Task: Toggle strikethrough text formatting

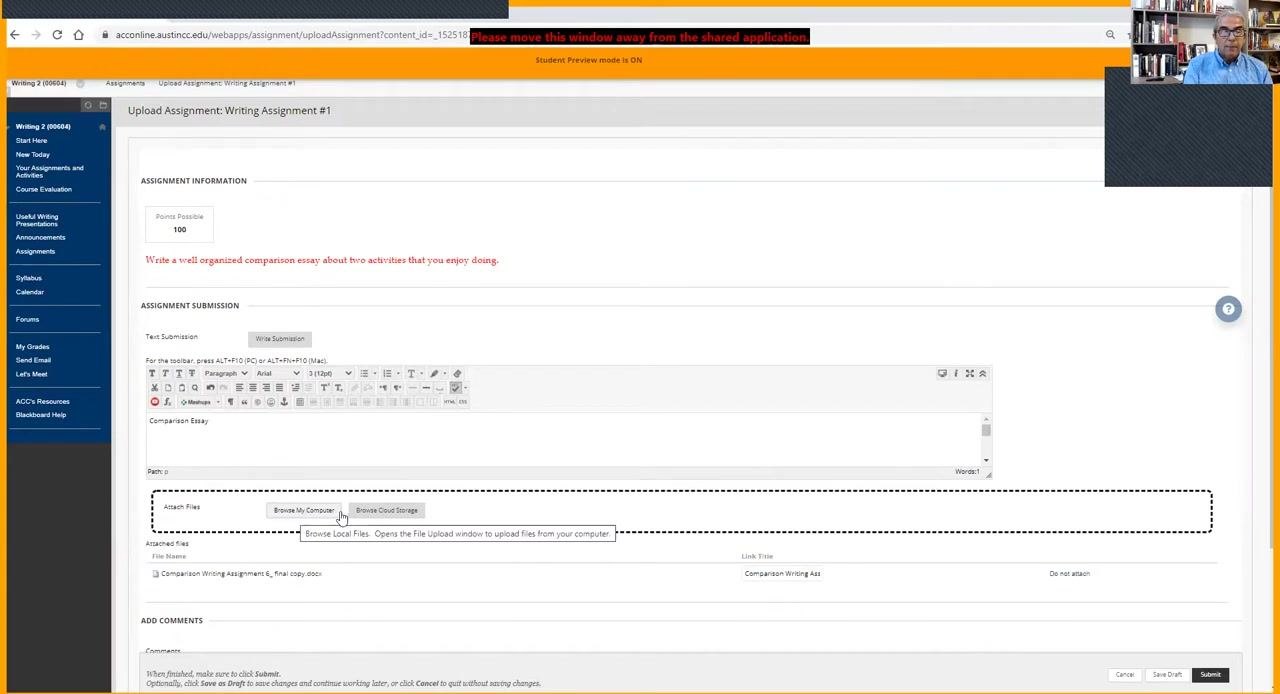Action: click(192, 373)
